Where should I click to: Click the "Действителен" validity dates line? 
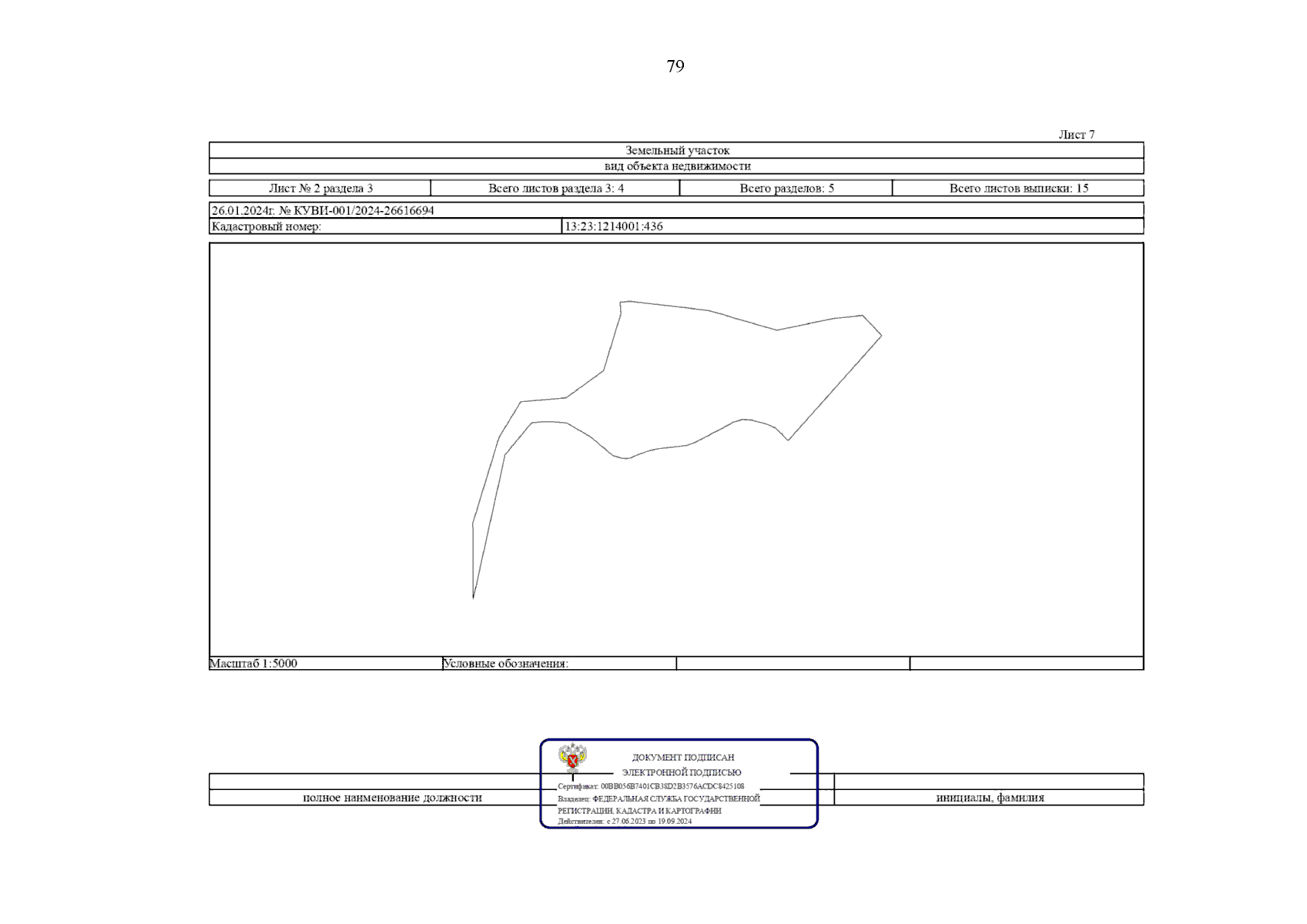[625, 822]
